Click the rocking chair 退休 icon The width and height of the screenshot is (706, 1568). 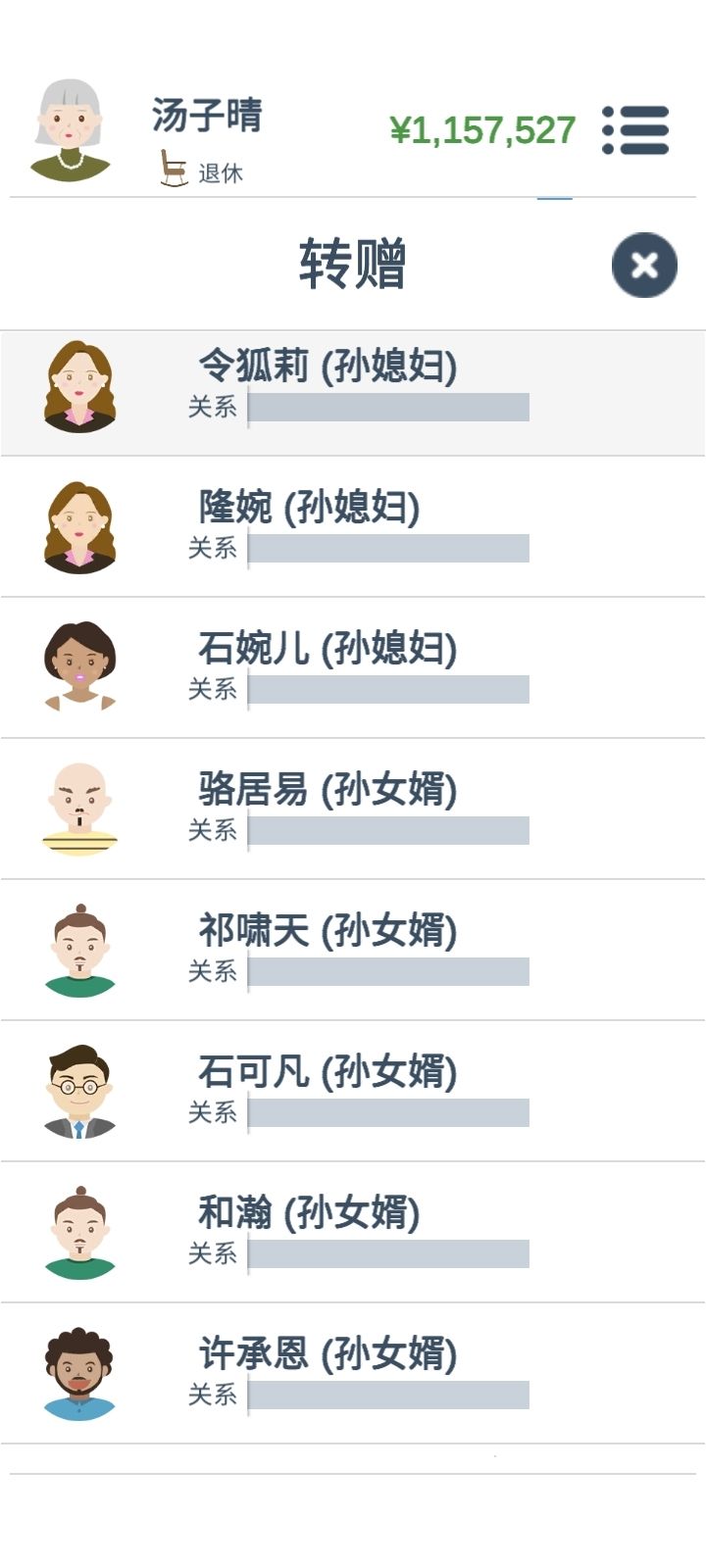174,169
